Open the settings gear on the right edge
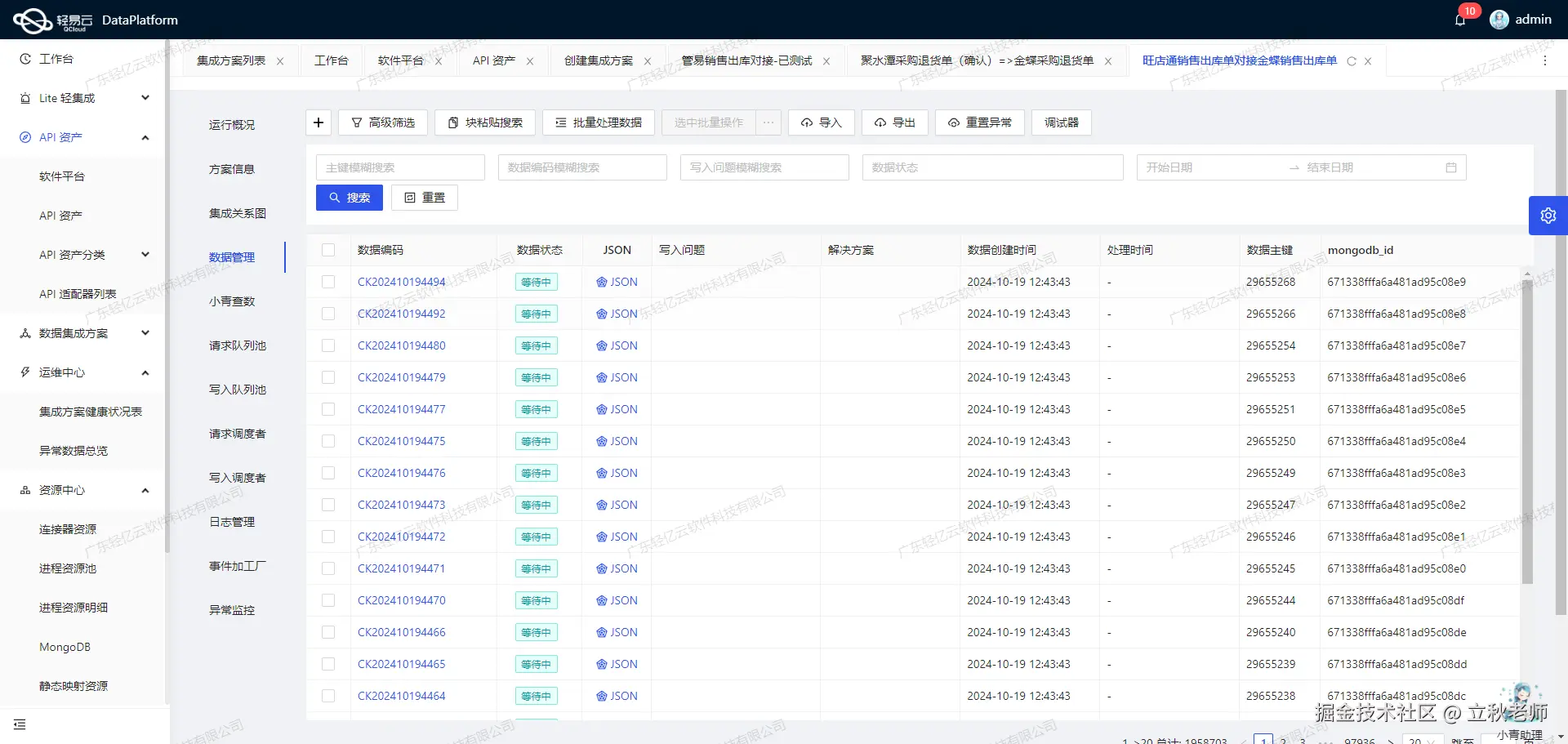1568x744 pixels. [1548, 215]
